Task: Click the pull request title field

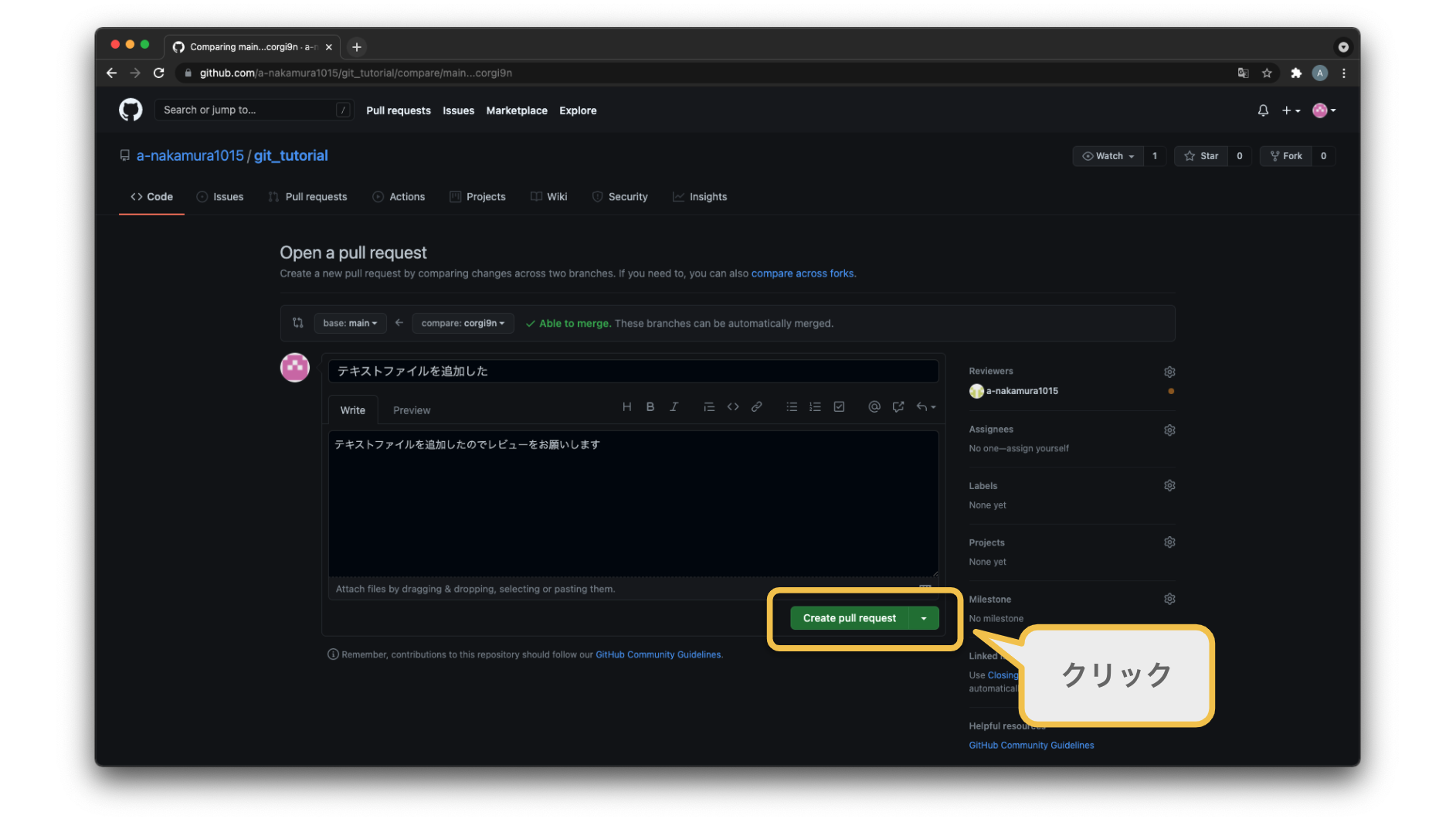Action: point(633,371)
